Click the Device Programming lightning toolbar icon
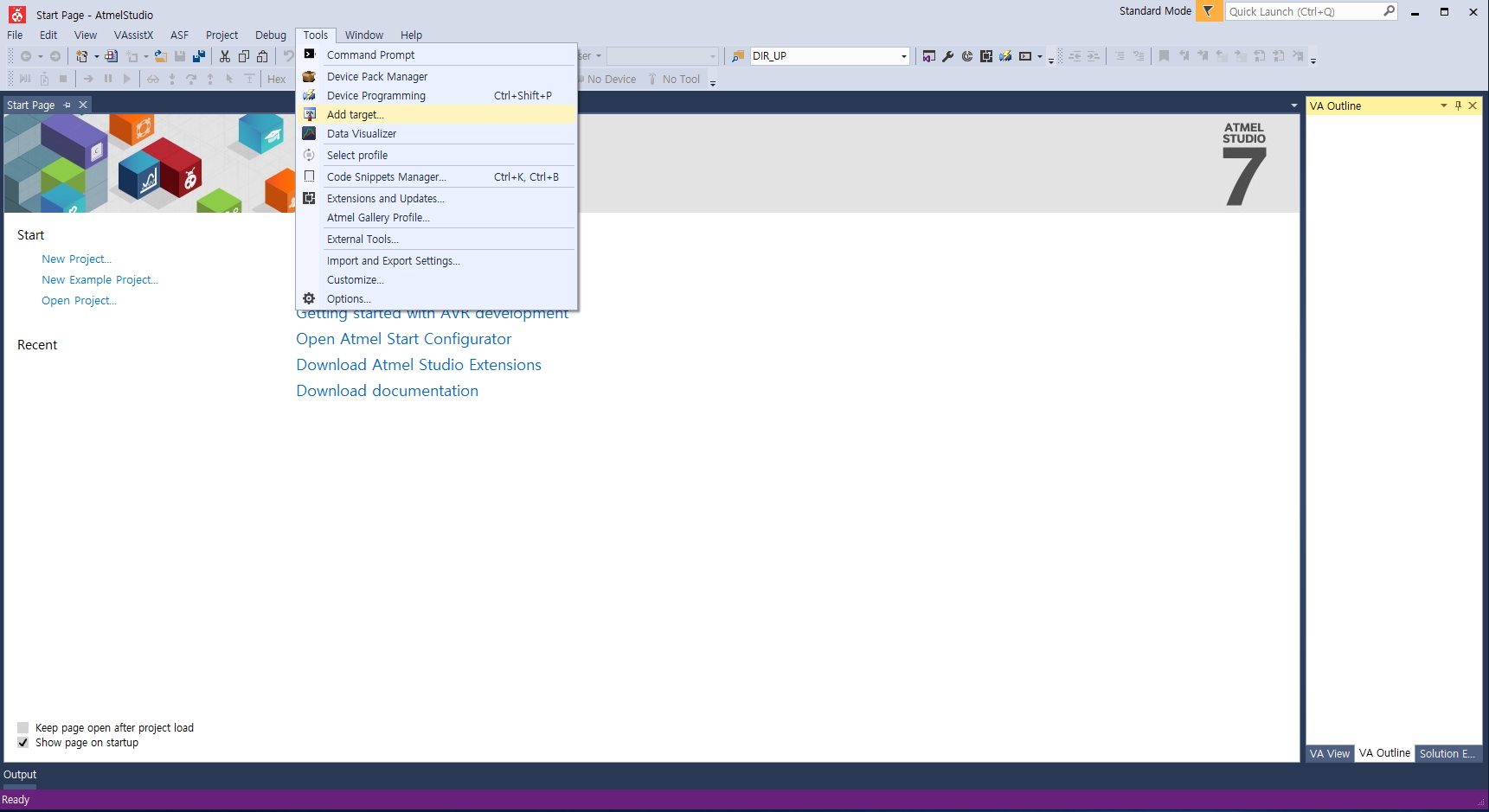 [x=1005, y=56]
